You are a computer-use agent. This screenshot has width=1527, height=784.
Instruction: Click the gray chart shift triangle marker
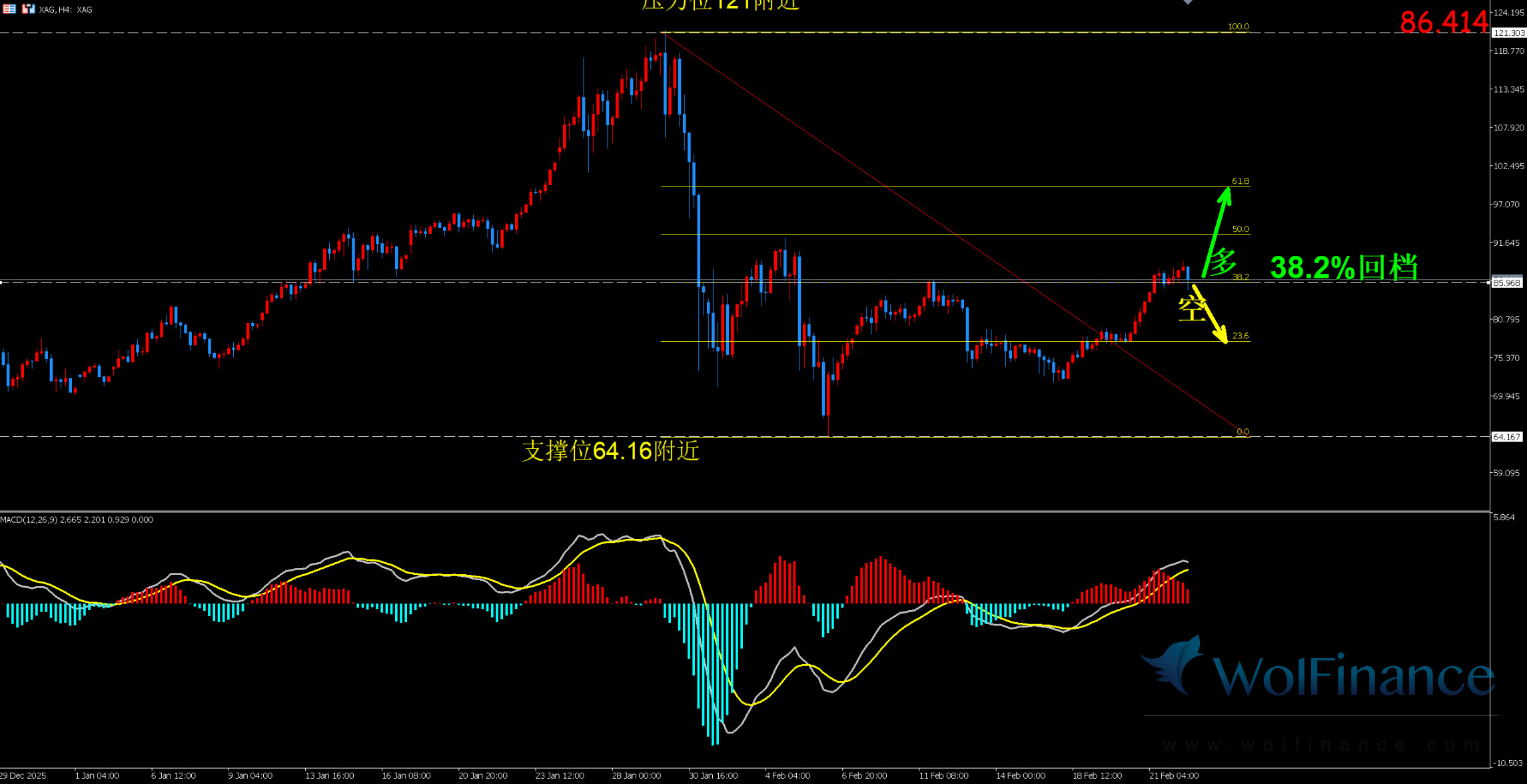click(x=1188, y=3)
